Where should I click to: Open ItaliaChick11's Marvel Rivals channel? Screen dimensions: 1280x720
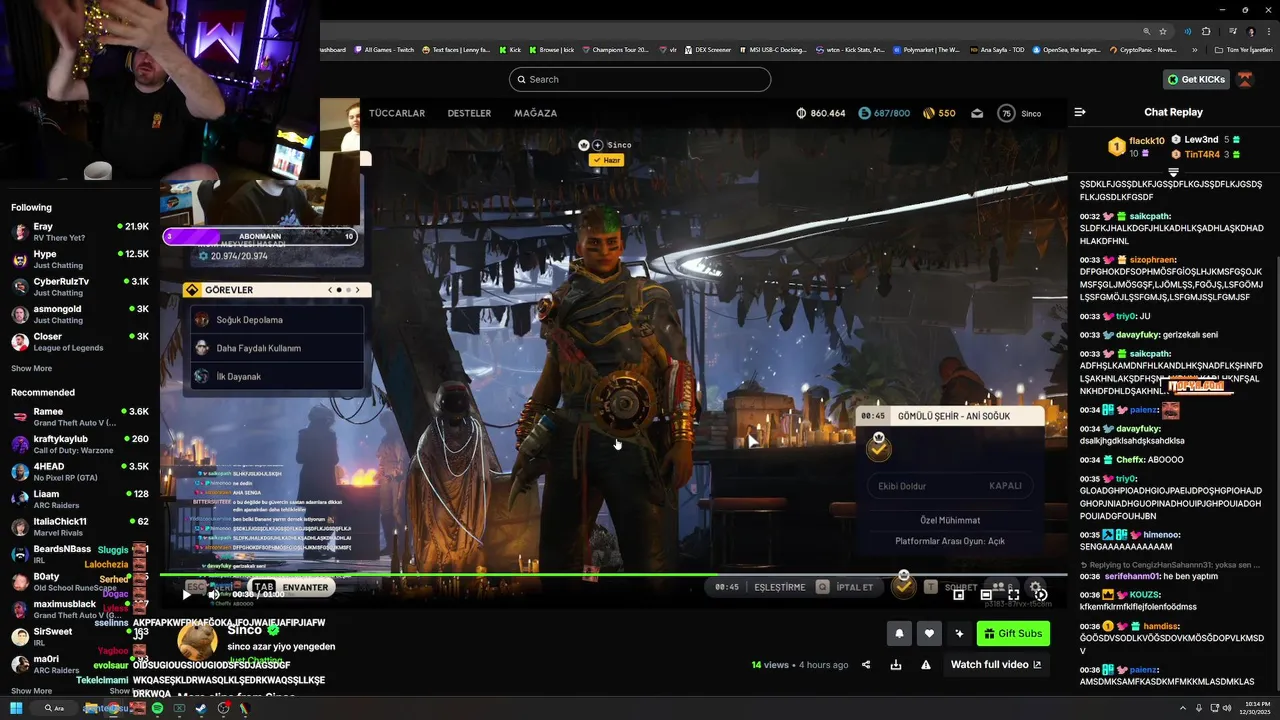pyautogui.click(x=80, y=527)
